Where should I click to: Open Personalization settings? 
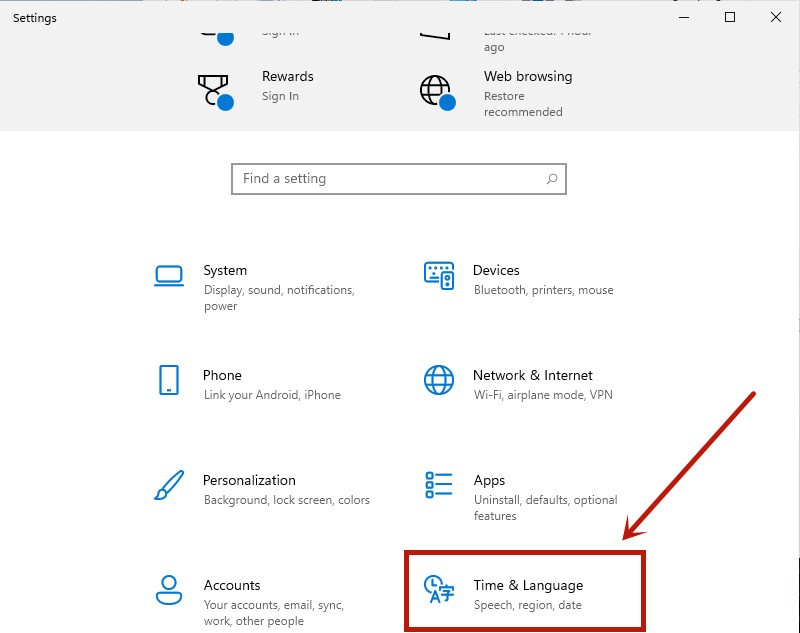(249, 480)
